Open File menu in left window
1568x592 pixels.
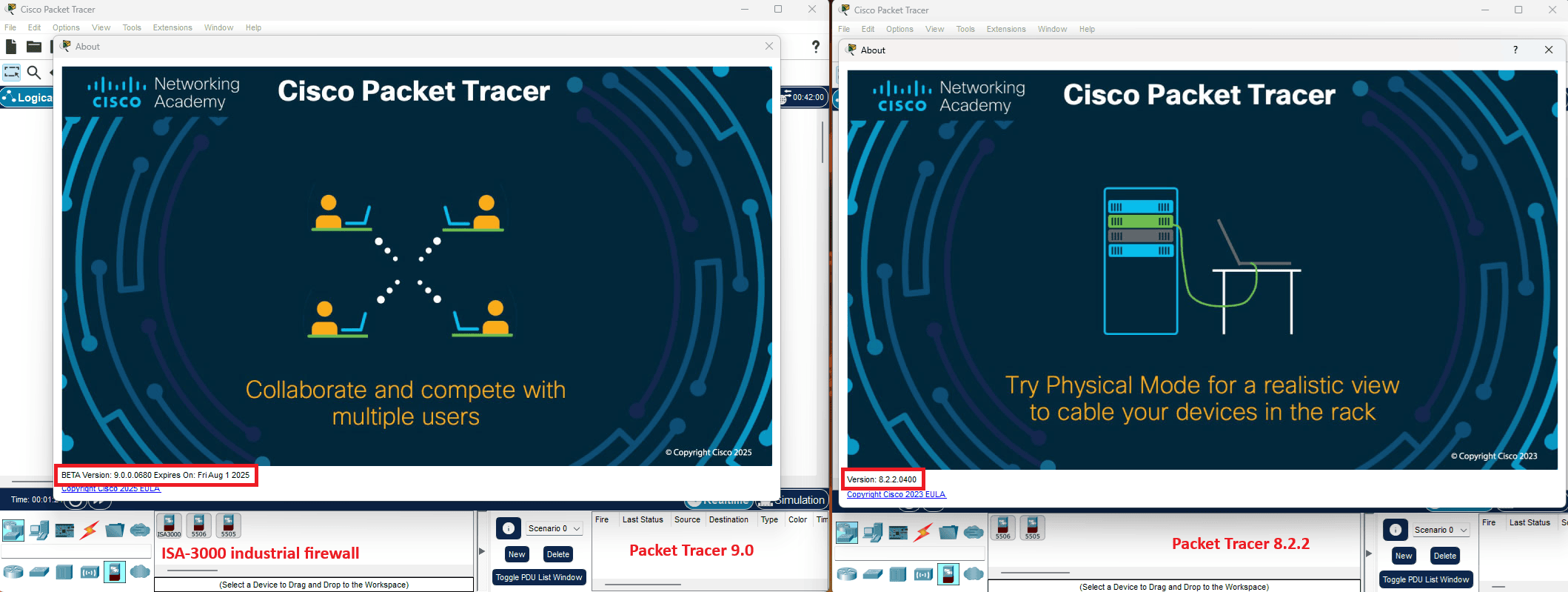[x=10, y=27]
